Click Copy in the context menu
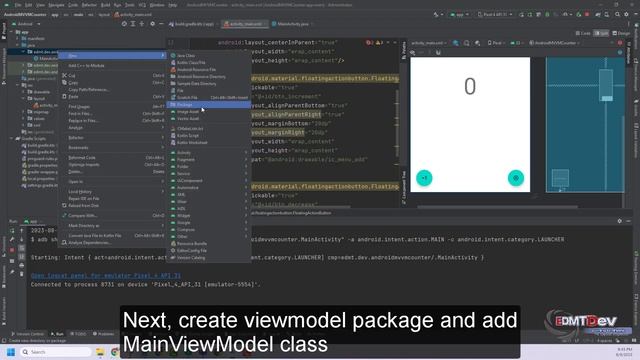The height and width of the screenshot is (360, 640). (112, 82)
